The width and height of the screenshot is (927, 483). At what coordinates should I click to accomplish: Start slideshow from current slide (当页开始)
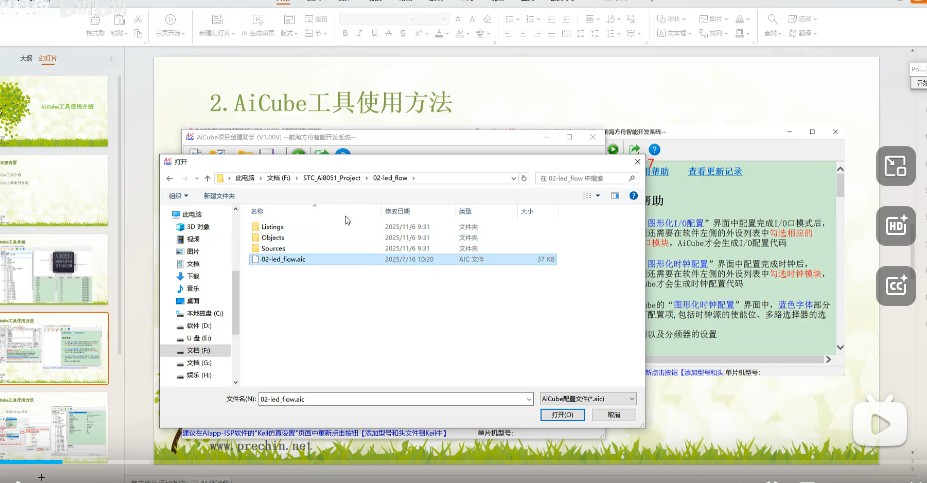click(170, 26)
